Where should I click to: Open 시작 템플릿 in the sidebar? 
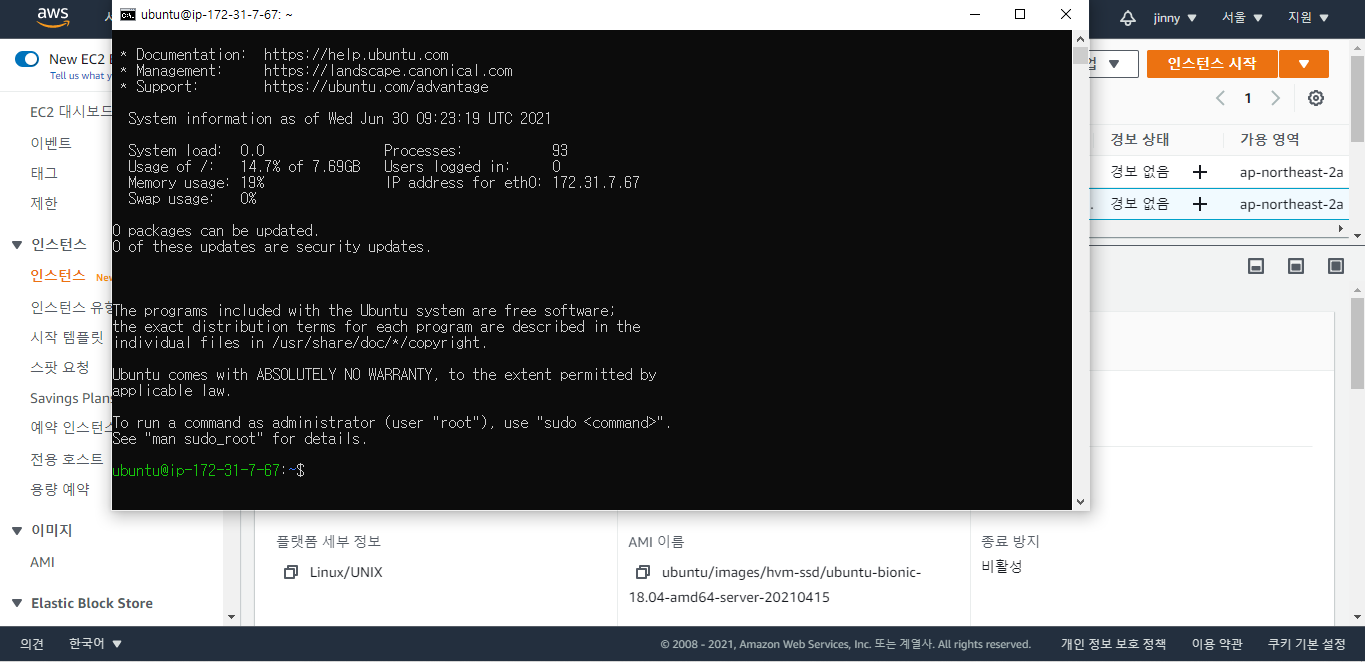[66, 337]
